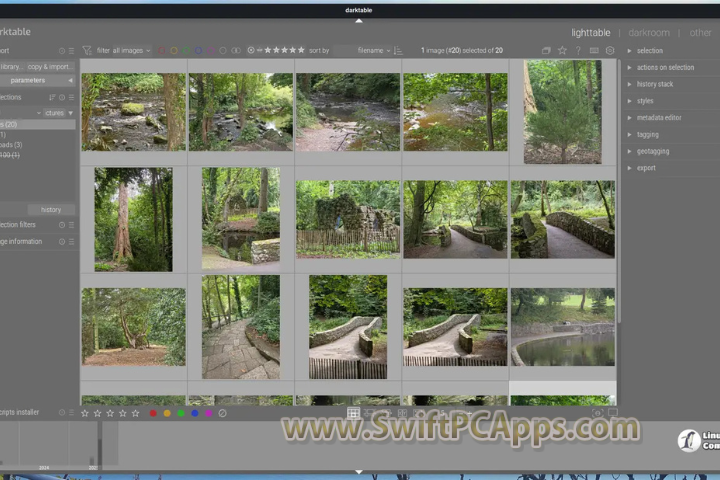Open the other views menu
720x480 pixels.
pyautogui.click(x=700, y=33)
